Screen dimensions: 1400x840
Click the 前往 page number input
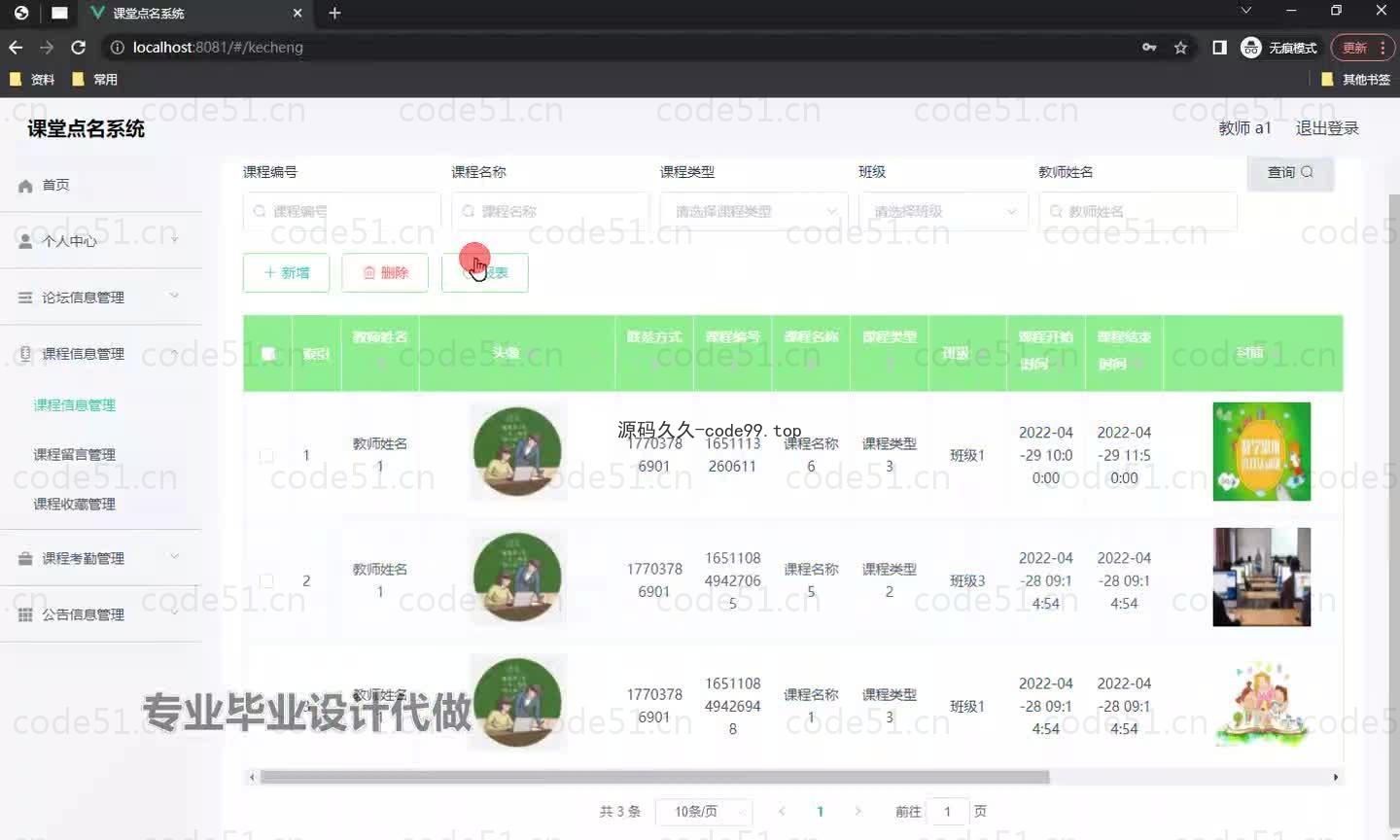pyautogui.click(x=947, y=812)
